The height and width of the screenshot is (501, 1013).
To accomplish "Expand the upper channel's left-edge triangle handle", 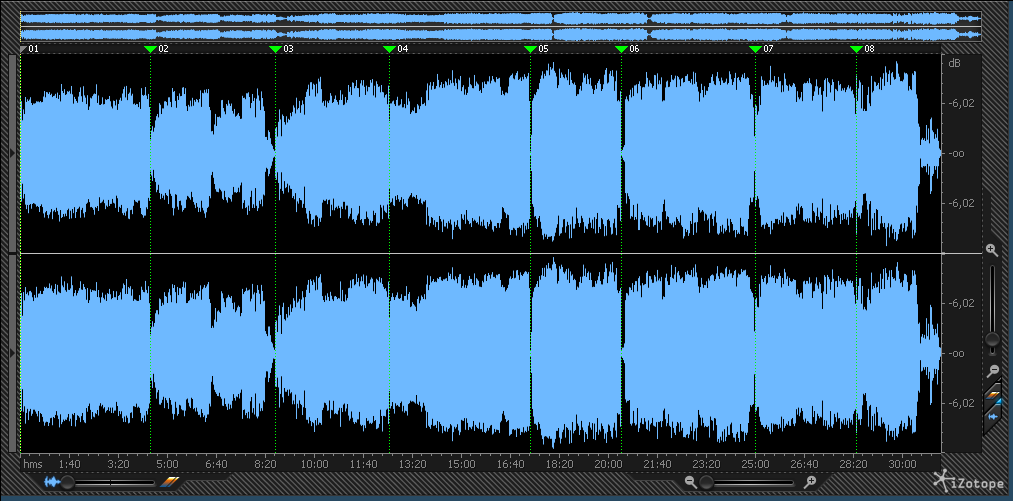I will [12, 153].
